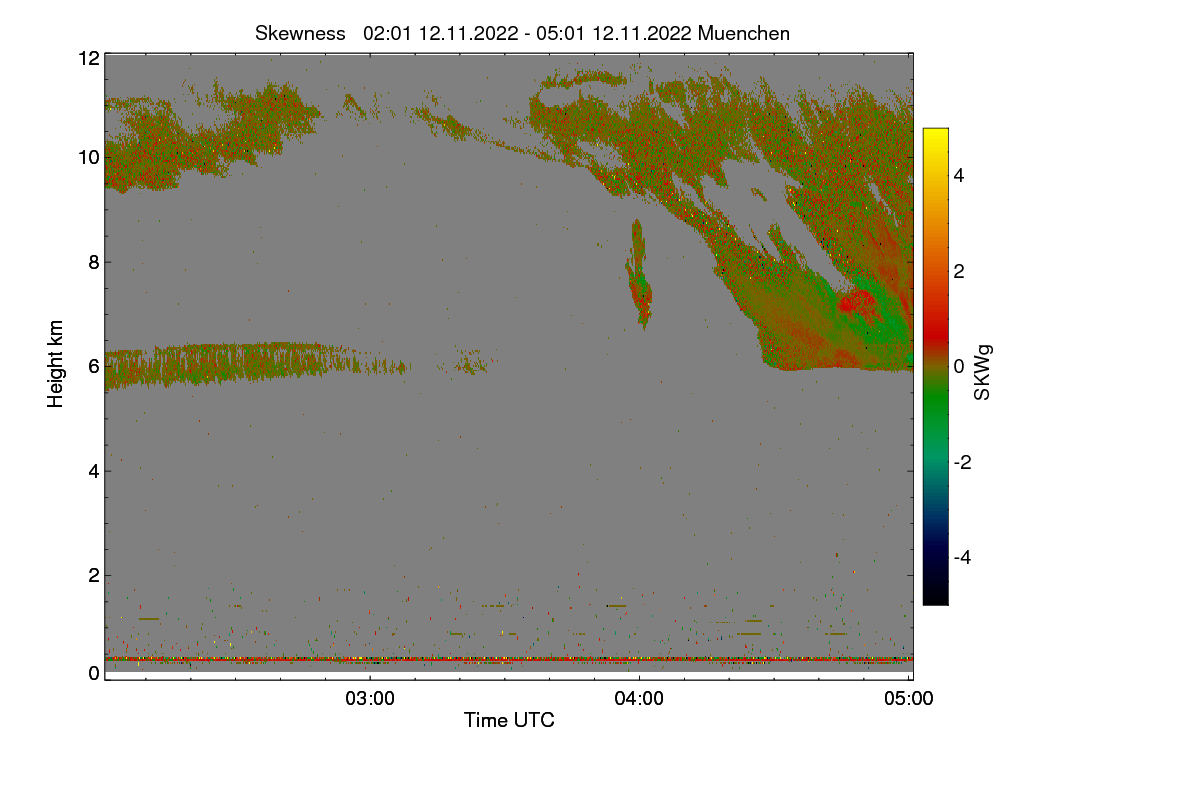Click the height axis label 12
This screenshot has width=1200, height=800.
[88, 58]
